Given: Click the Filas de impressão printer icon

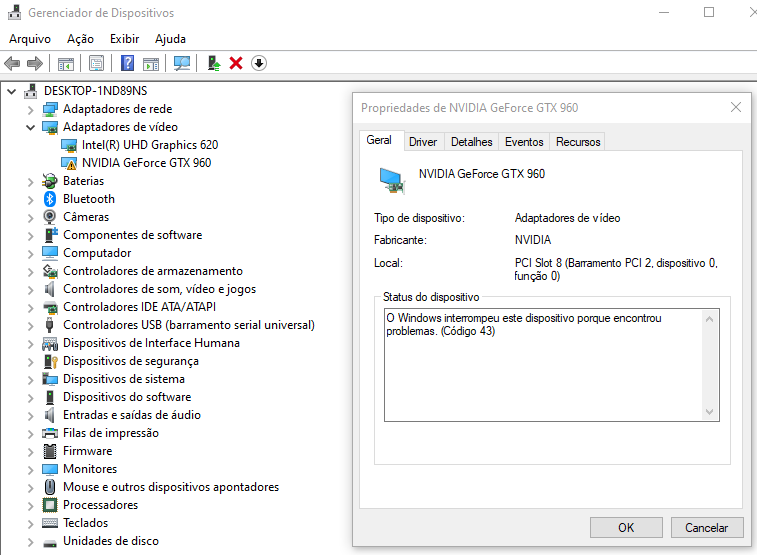Looking at the screenshot, I should point(50,433).
